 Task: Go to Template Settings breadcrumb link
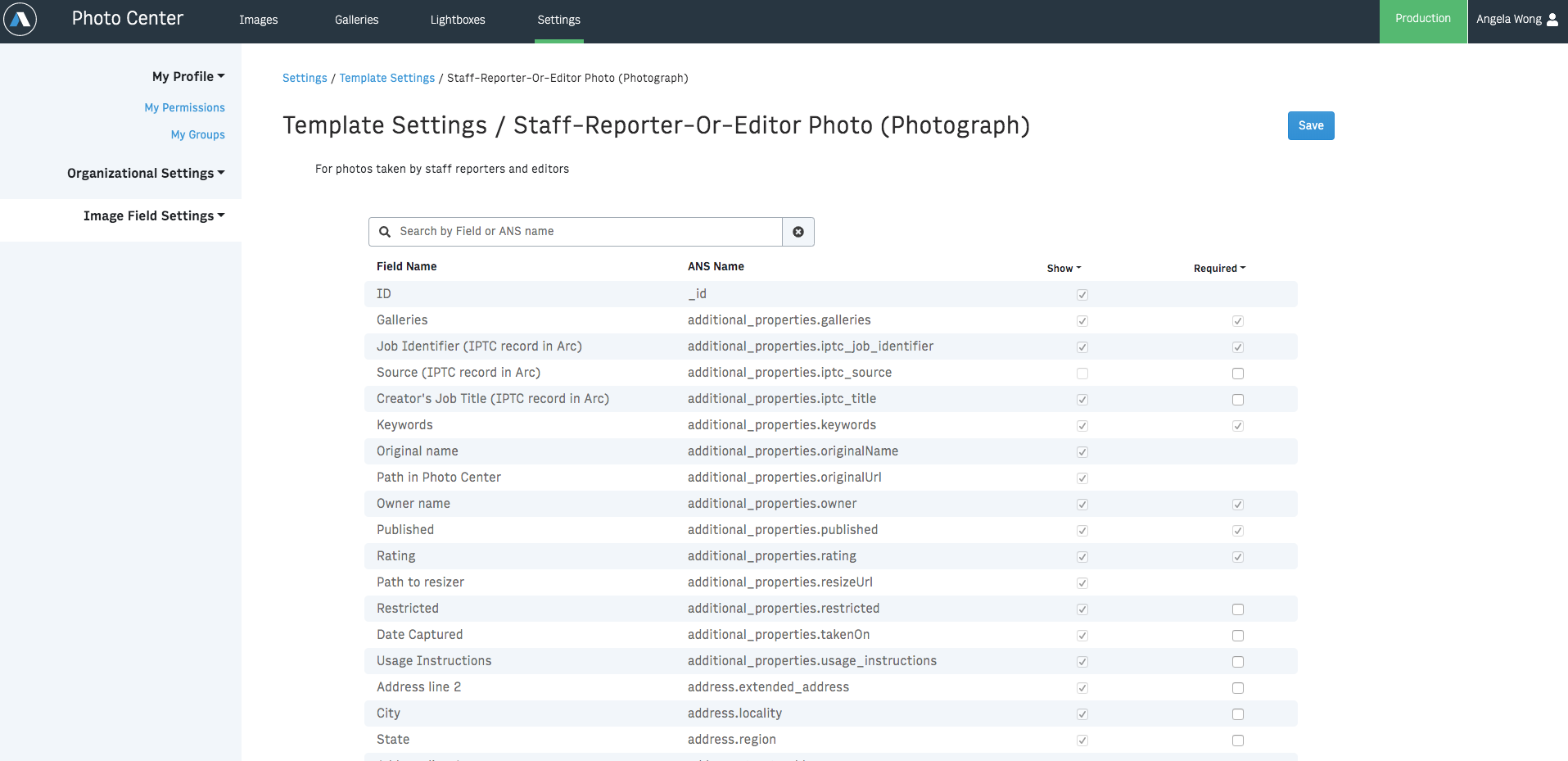point(387,78)
